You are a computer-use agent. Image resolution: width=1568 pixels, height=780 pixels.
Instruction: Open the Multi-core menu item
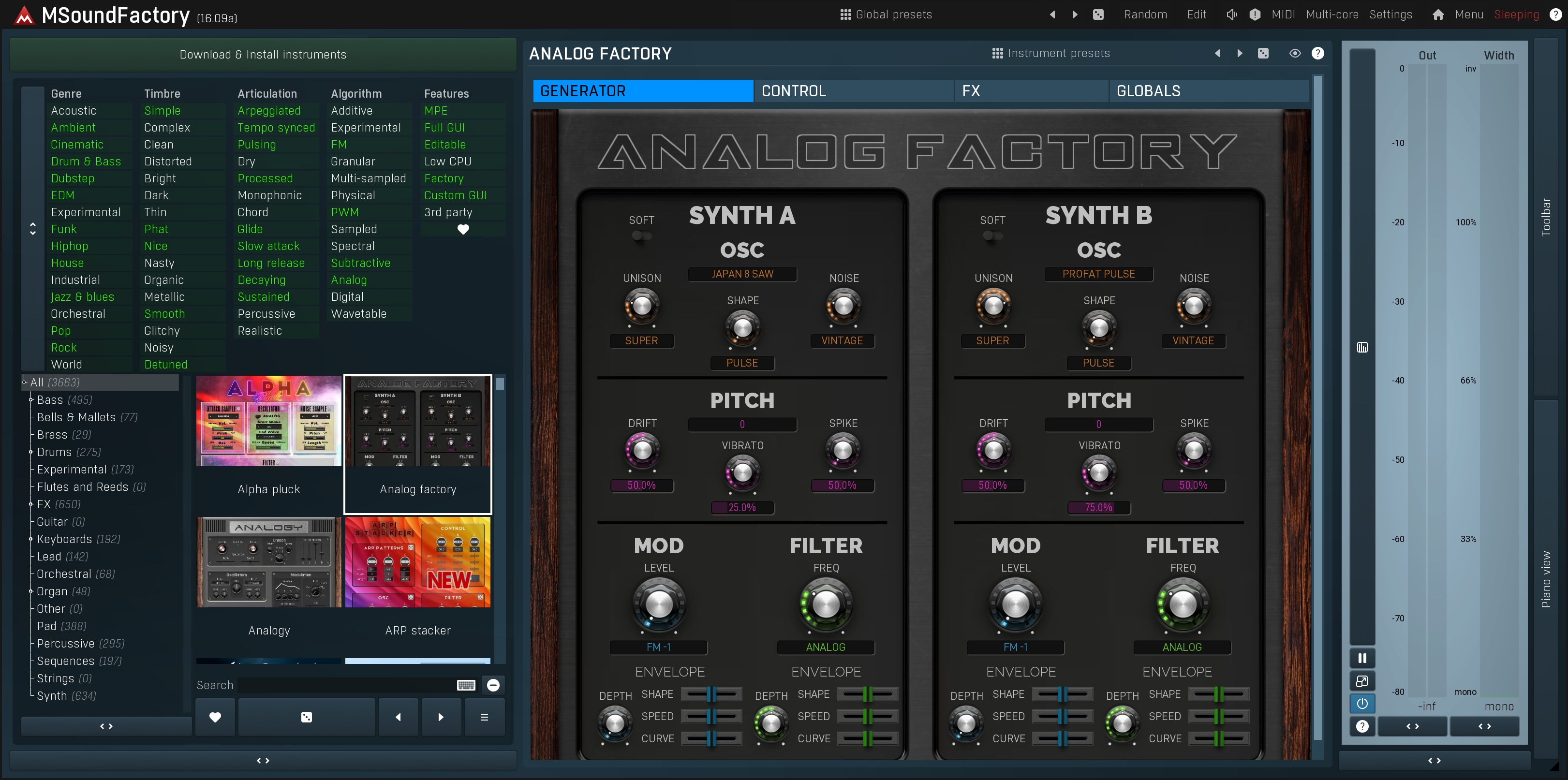1332,15
